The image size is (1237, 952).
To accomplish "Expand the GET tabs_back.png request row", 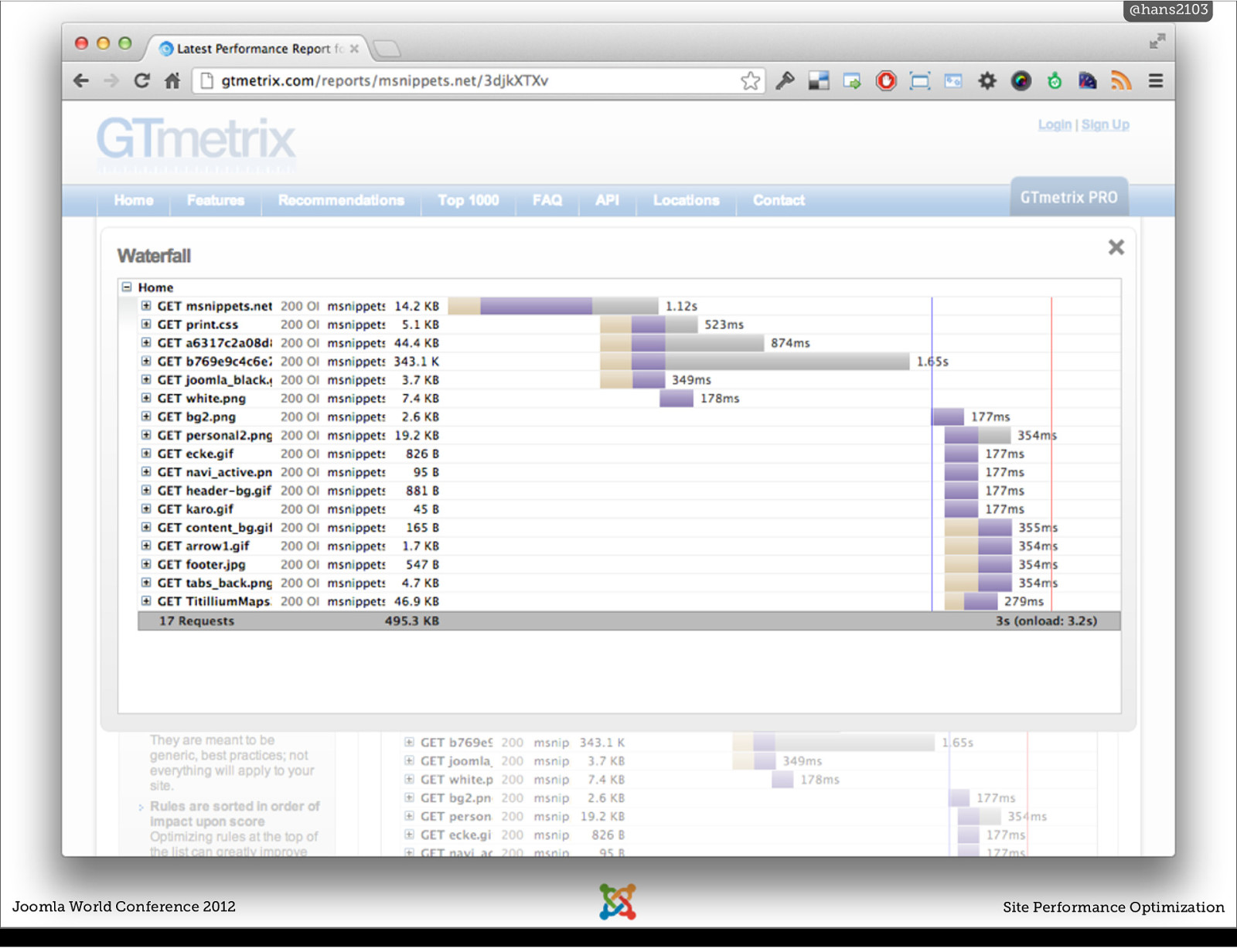I will [146, 583].
